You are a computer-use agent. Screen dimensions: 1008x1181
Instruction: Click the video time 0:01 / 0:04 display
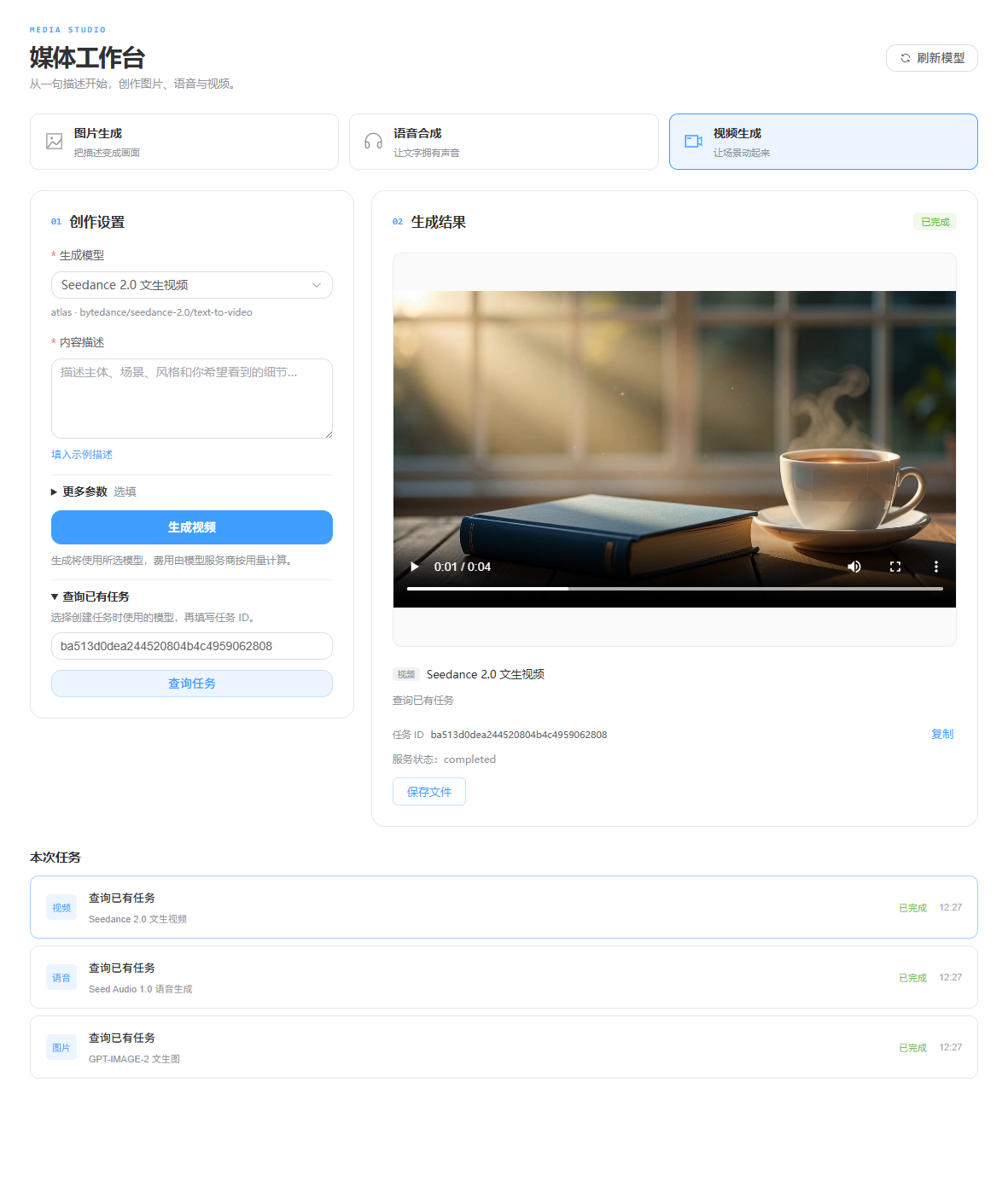tap(463, 567)
